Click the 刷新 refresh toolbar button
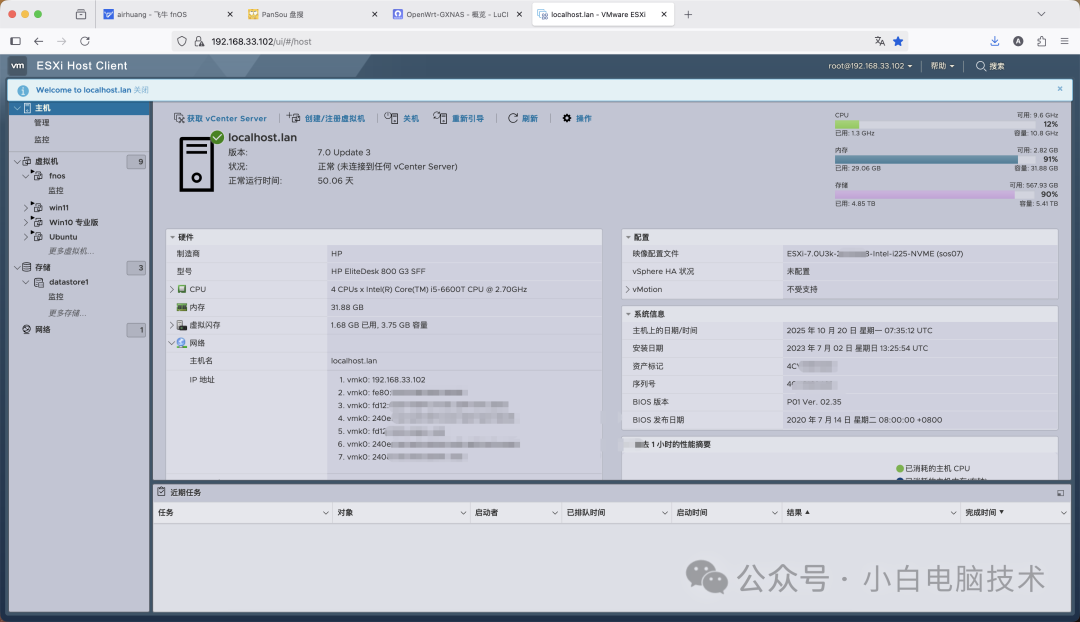The height and width of the screenshot is (622, 1080). pyautogui.click(x=523, y=118)
